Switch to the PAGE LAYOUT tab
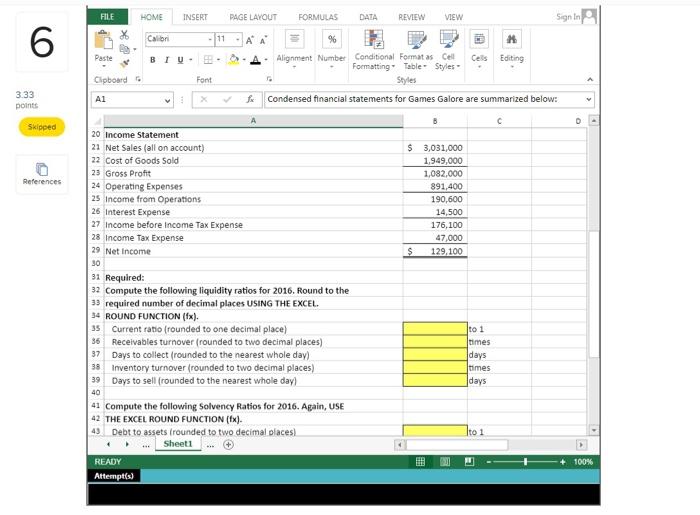 [253, 17]
